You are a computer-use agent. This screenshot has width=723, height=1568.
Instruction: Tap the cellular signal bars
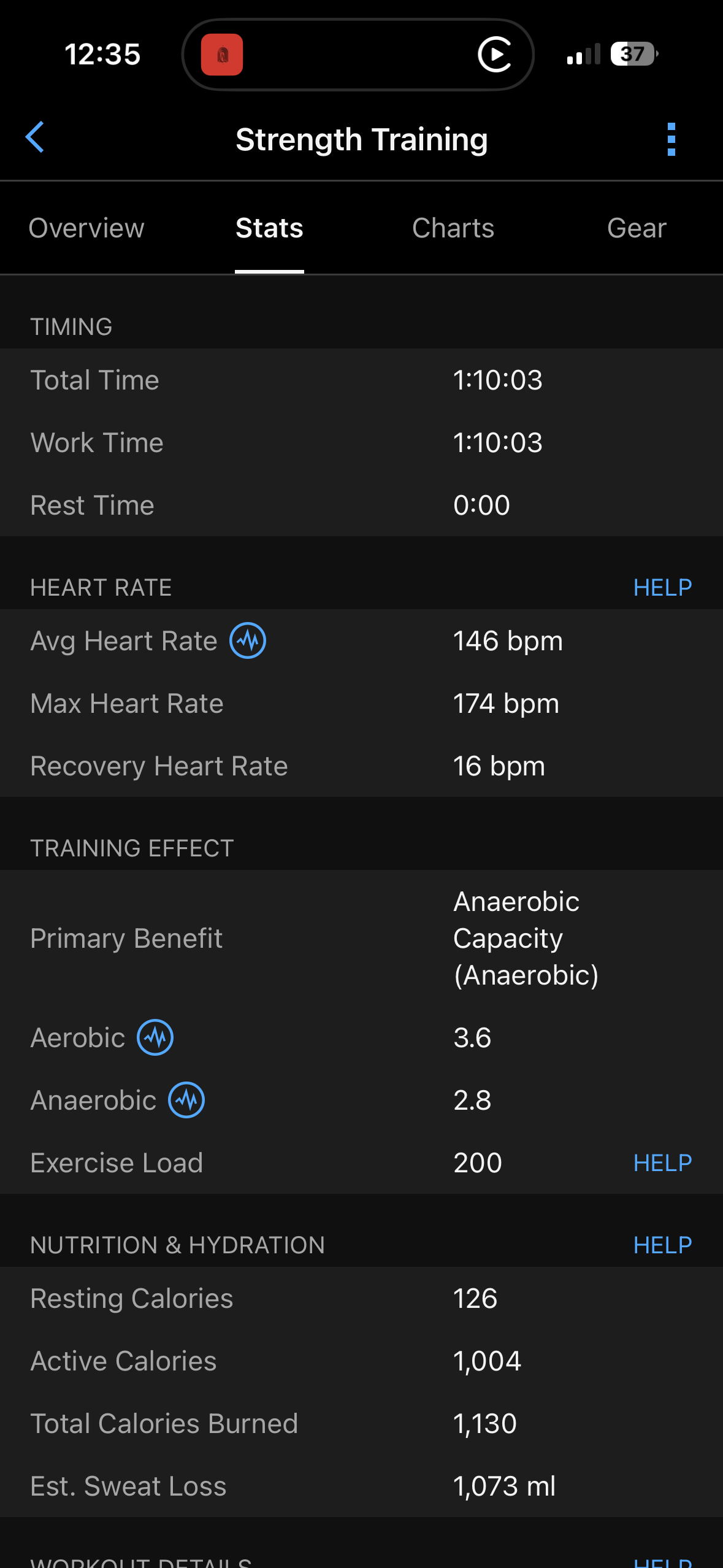pos(583,55)
